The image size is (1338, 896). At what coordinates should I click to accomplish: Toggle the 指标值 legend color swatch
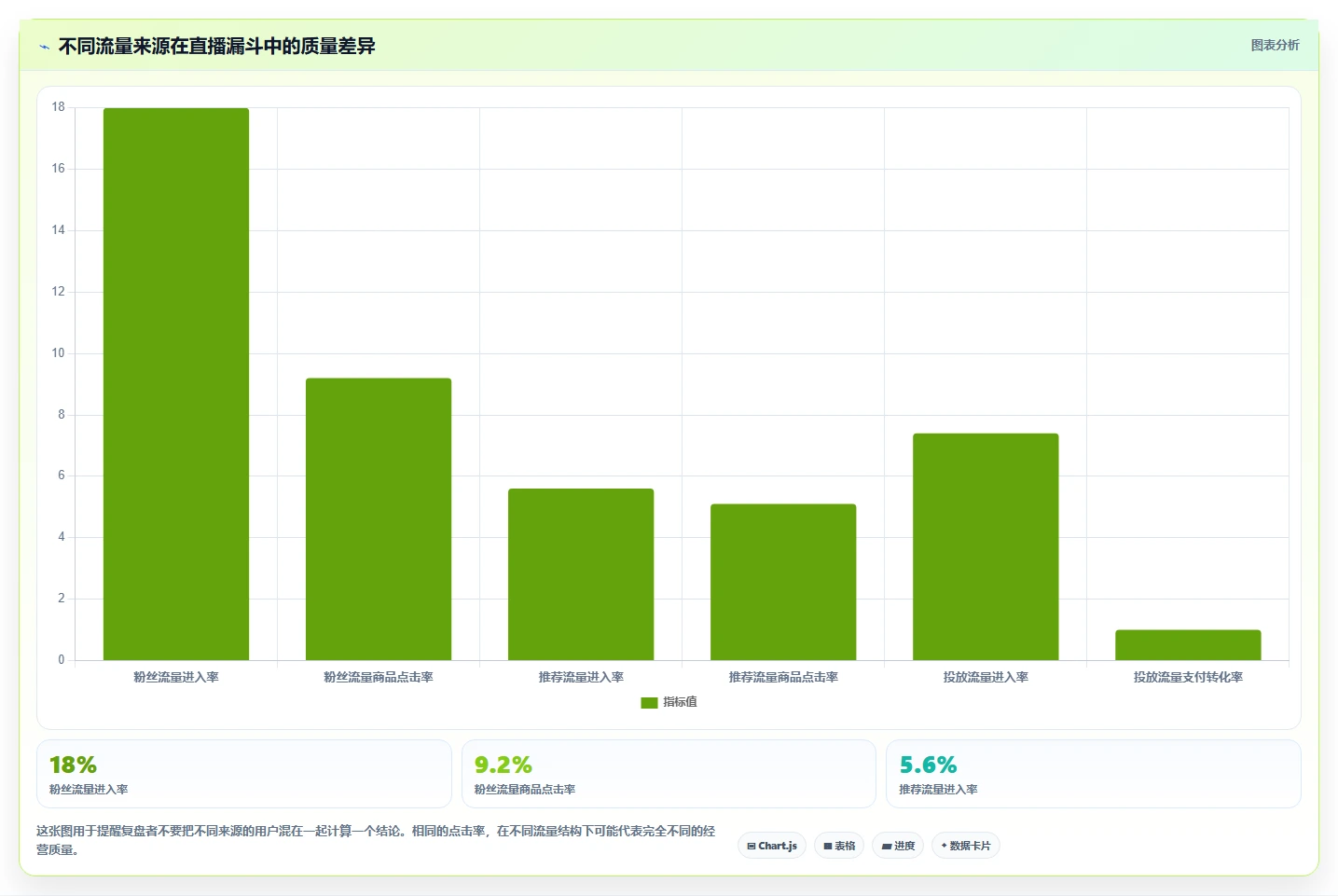click(x=649, y=703)
